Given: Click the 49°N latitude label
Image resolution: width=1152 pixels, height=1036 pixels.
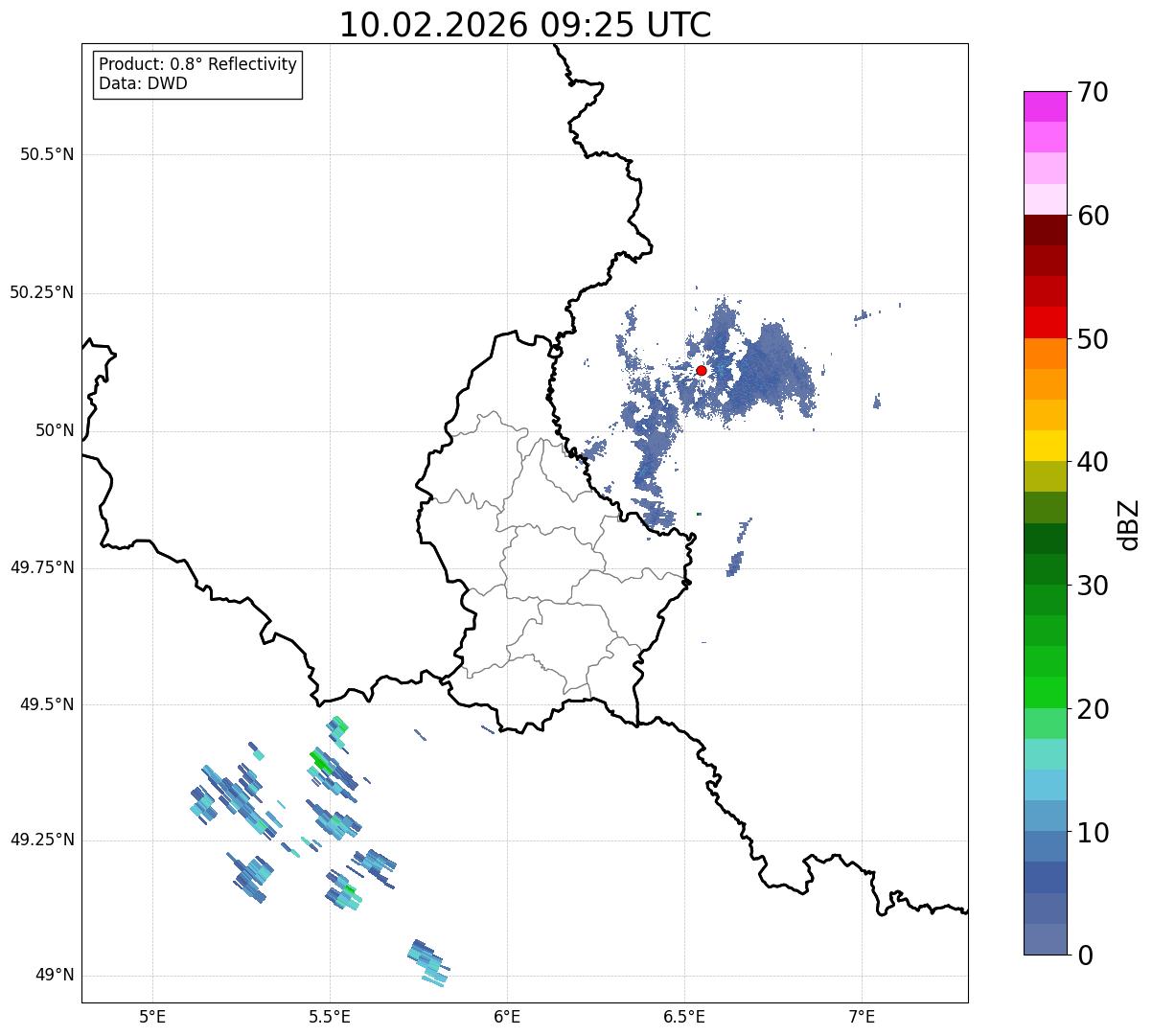Looking at the screenshot, I should pos(55,975).
